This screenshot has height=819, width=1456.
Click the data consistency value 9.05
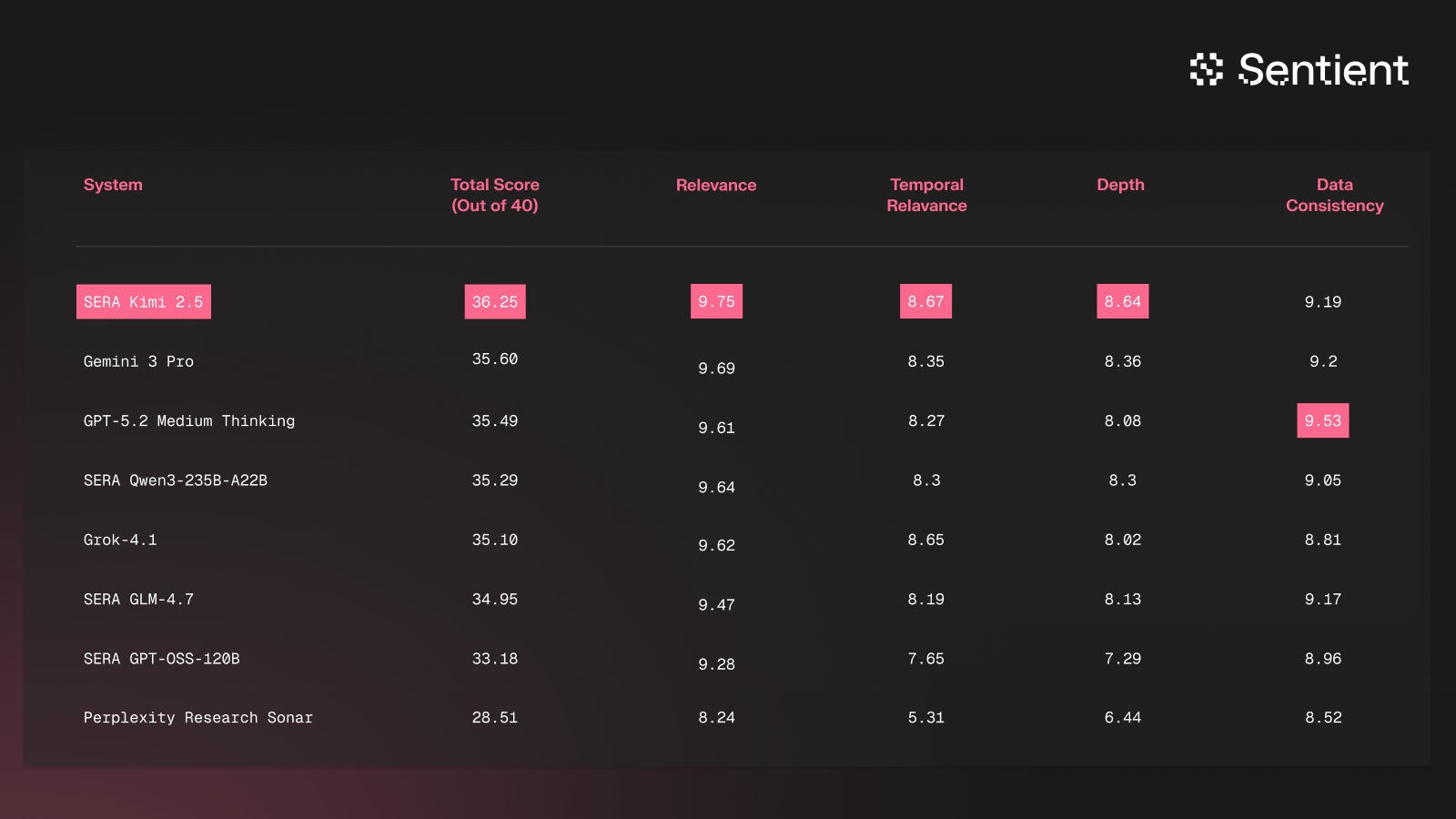(1323, 480)
